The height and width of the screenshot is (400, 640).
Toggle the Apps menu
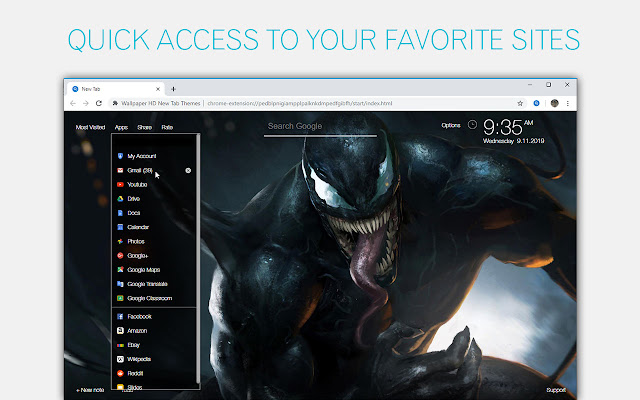click(x=121, y=127)
